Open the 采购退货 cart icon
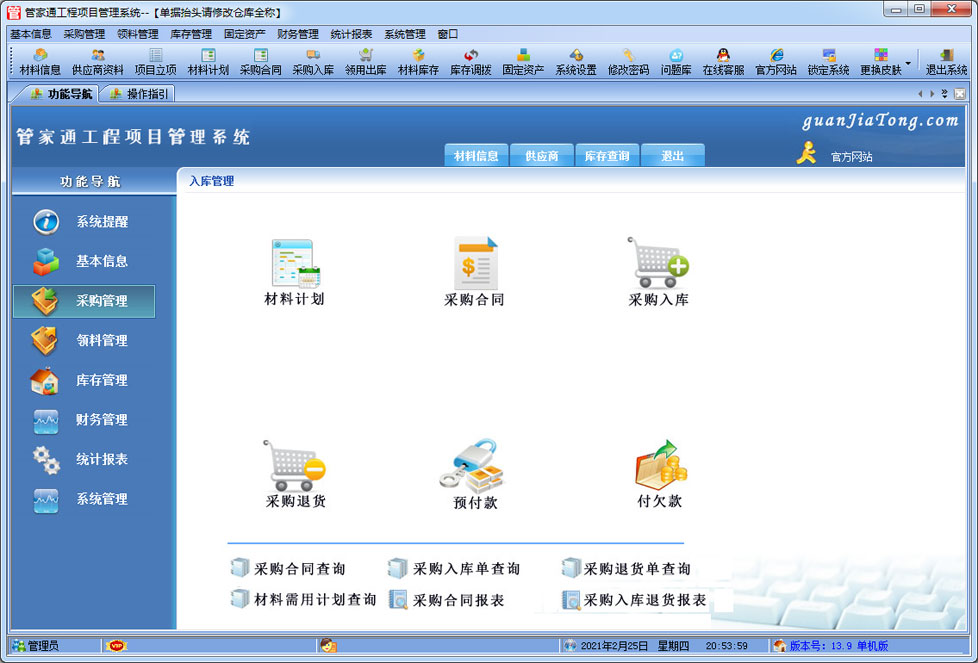 pyautogui.click(x=295, y=466)
